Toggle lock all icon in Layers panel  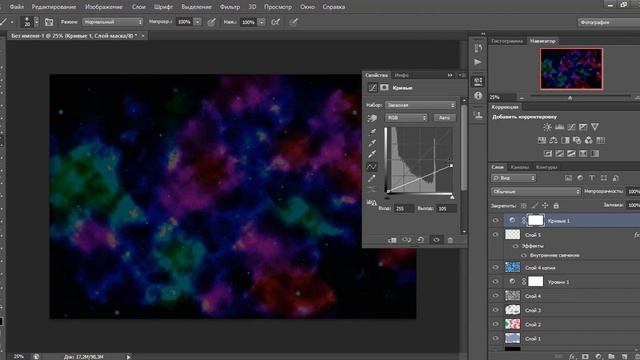tap(556, 206)
